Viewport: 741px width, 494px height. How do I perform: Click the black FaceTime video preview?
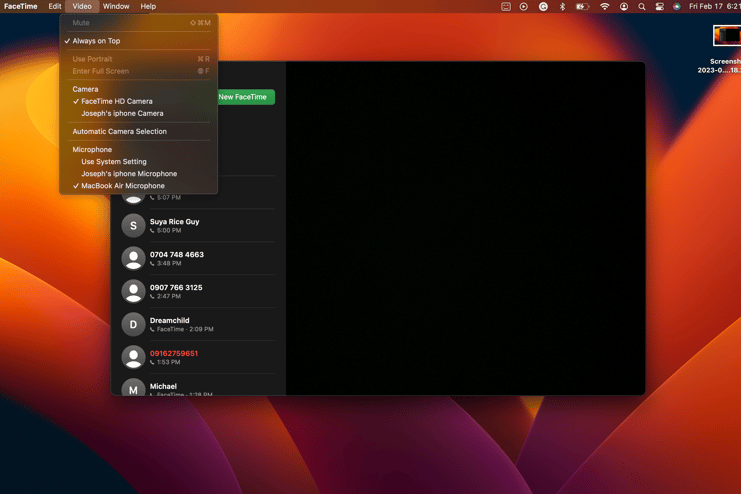pos(465,228)
